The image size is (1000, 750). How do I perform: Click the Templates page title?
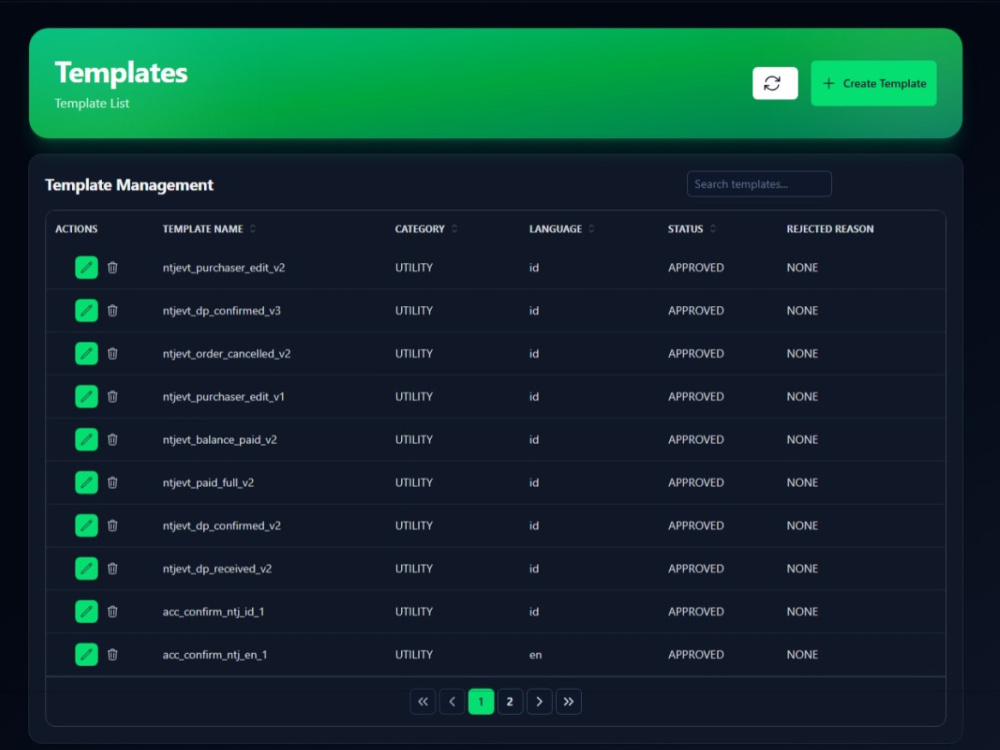pos(121,73)
